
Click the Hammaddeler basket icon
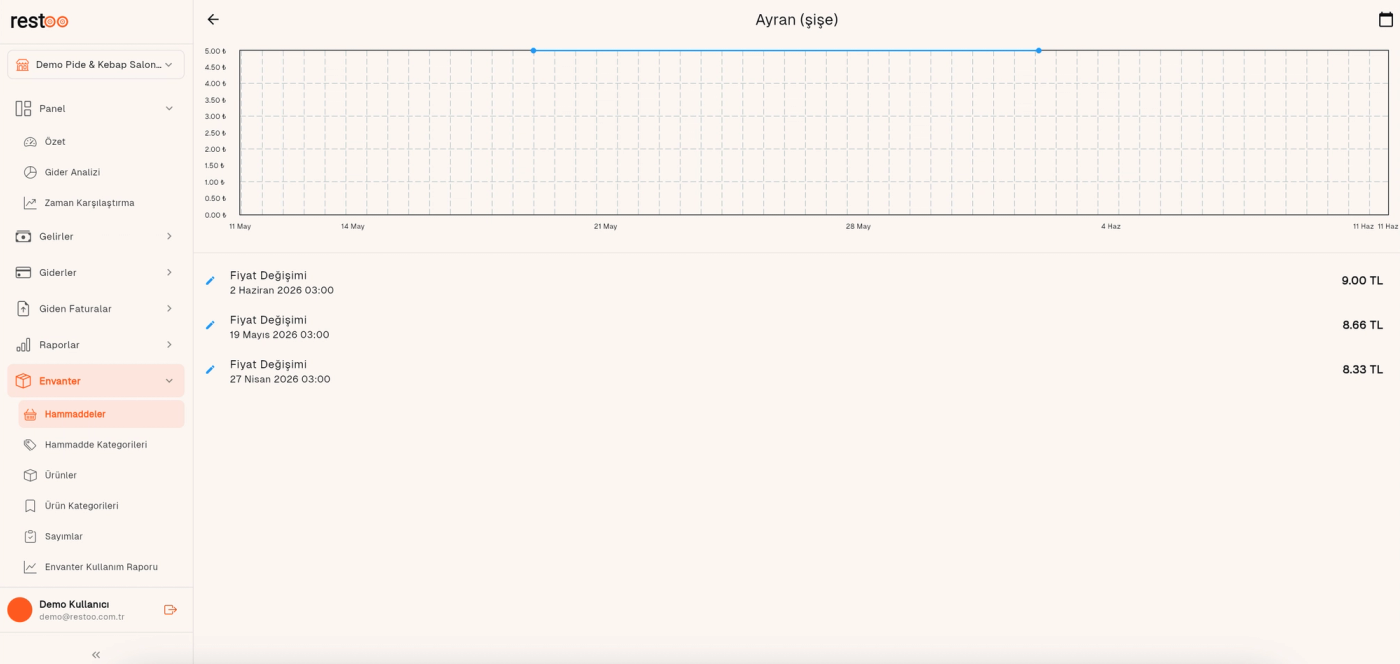coord(30,414)
